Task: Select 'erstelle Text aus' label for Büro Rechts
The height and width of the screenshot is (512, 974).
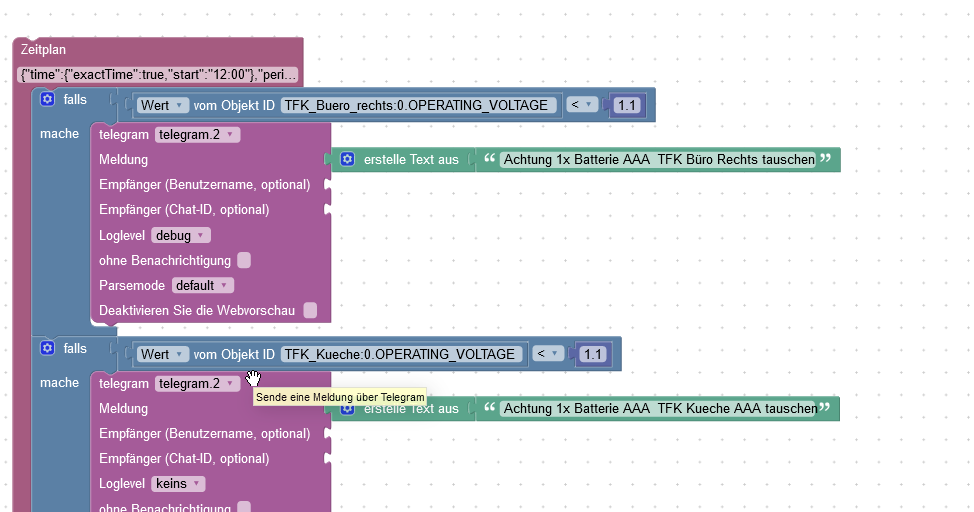Action: click(x=411, y=160)
